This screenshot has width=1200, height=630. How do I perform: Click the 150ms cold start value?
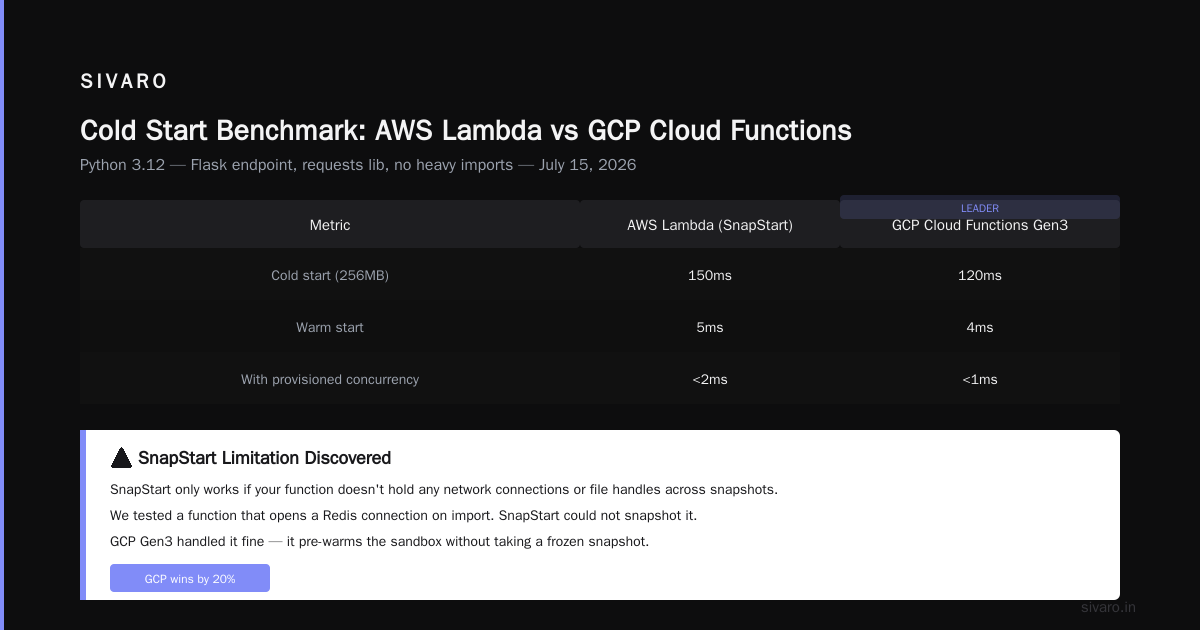tap(710, 275)
